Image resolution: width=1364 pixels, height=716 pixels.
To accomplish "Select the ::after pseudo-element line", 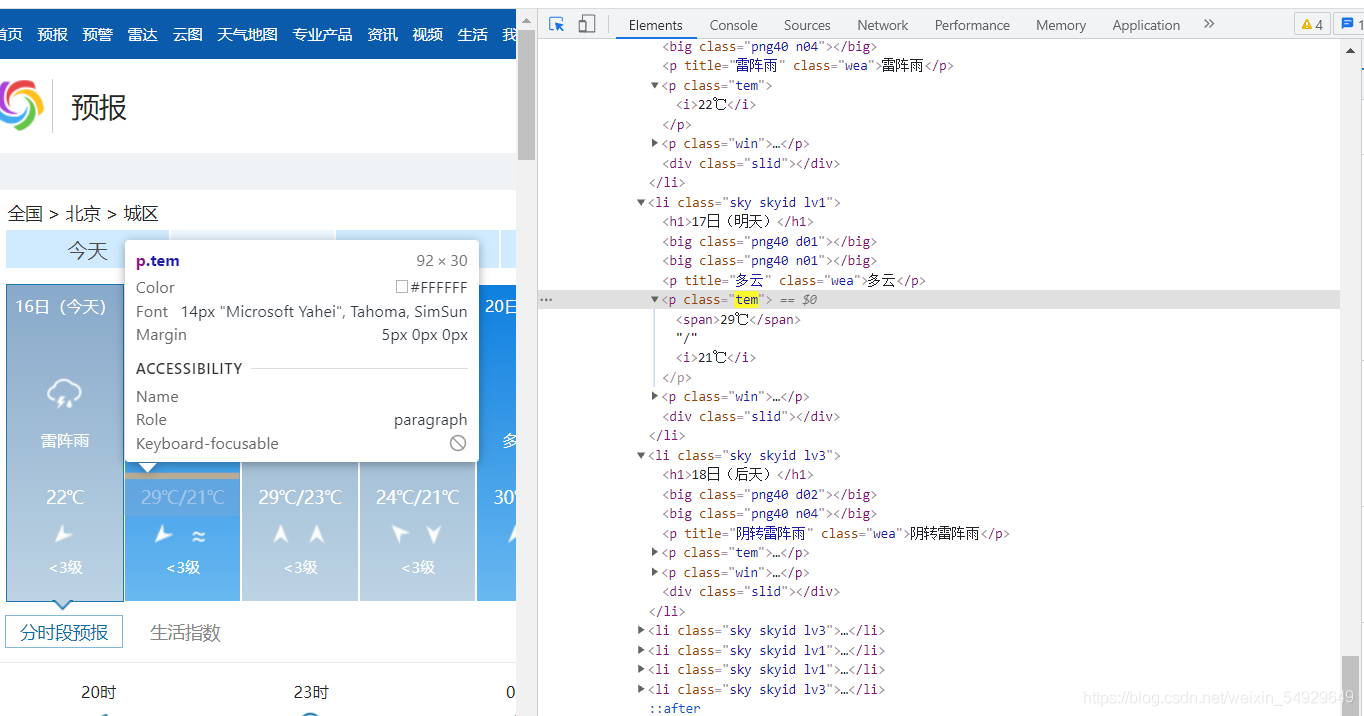I will tap(675, 709).
